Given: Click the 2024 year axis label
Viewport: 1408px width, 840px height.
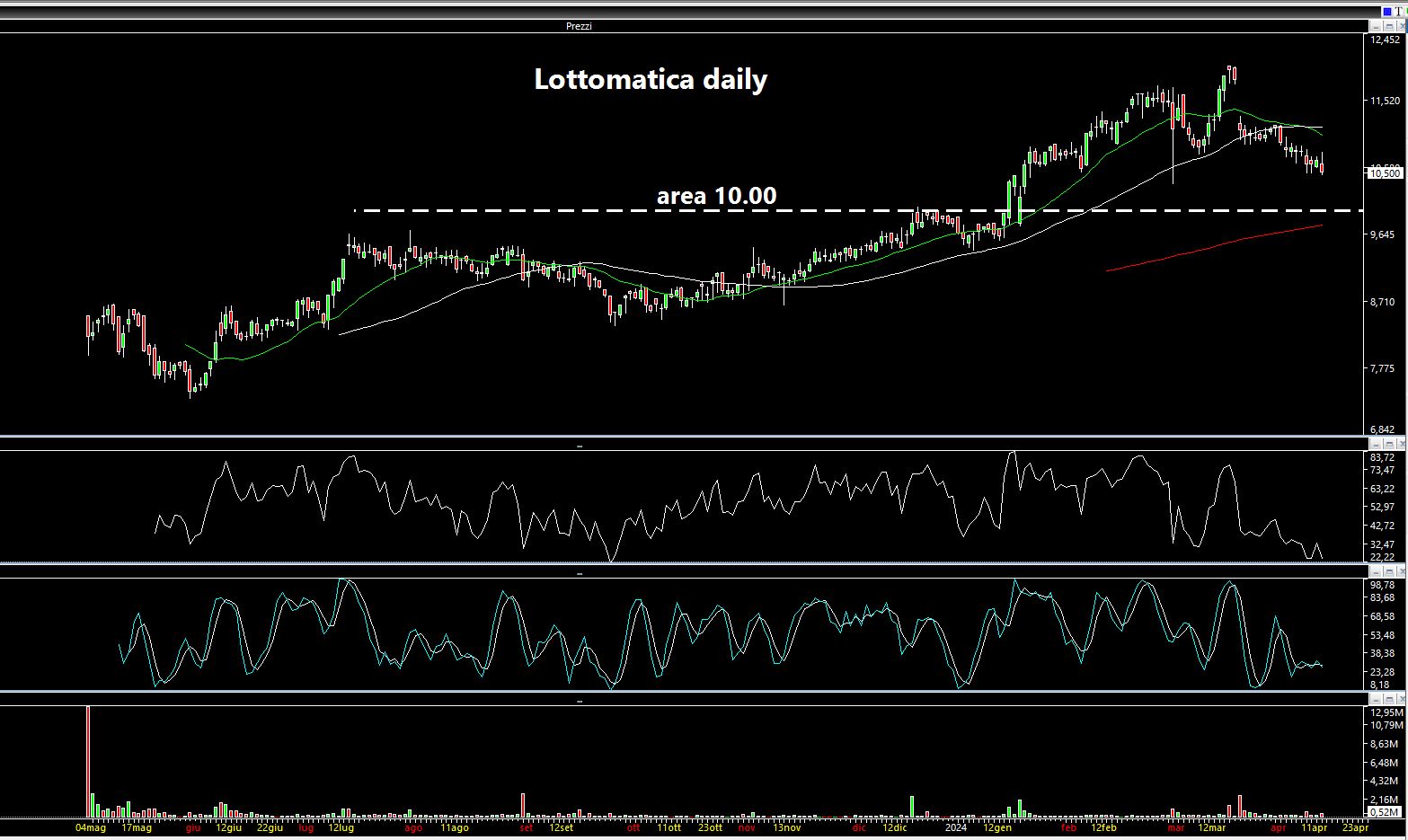Looking at the screenshot, I should tap(954, 827).
